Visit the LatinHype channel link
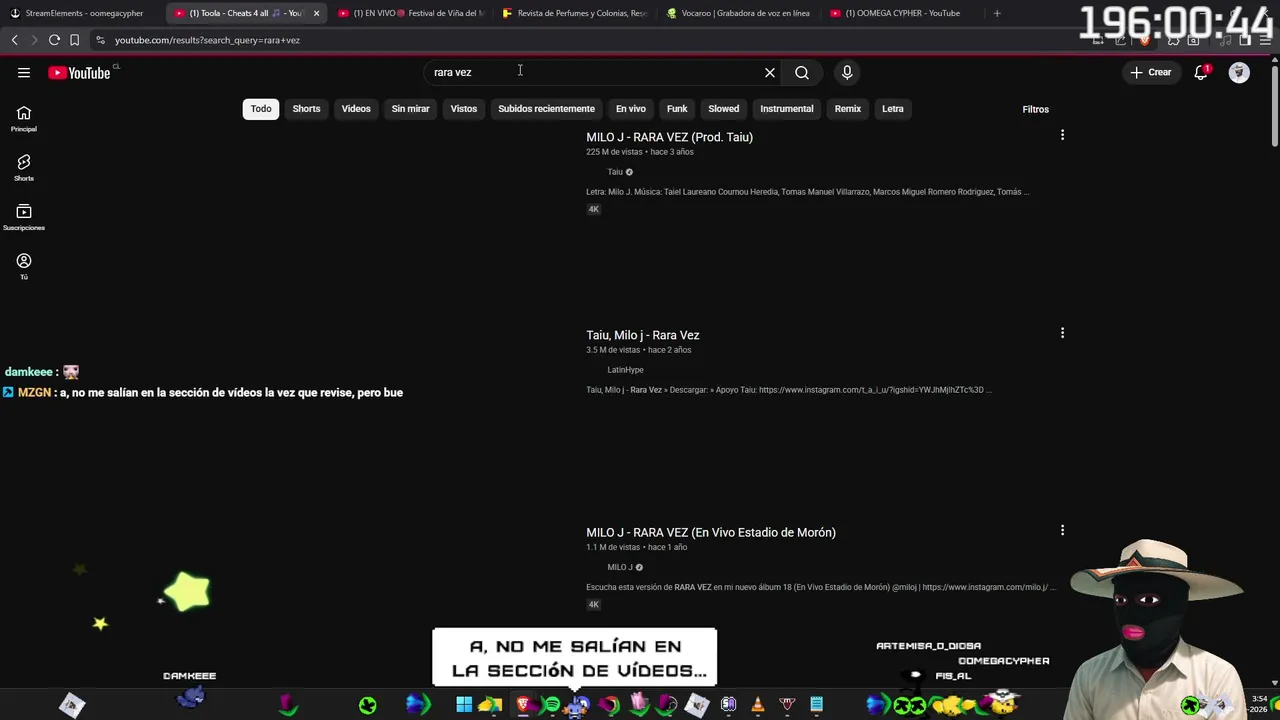This screenshot has height=720, width=1280. [625, 370]
